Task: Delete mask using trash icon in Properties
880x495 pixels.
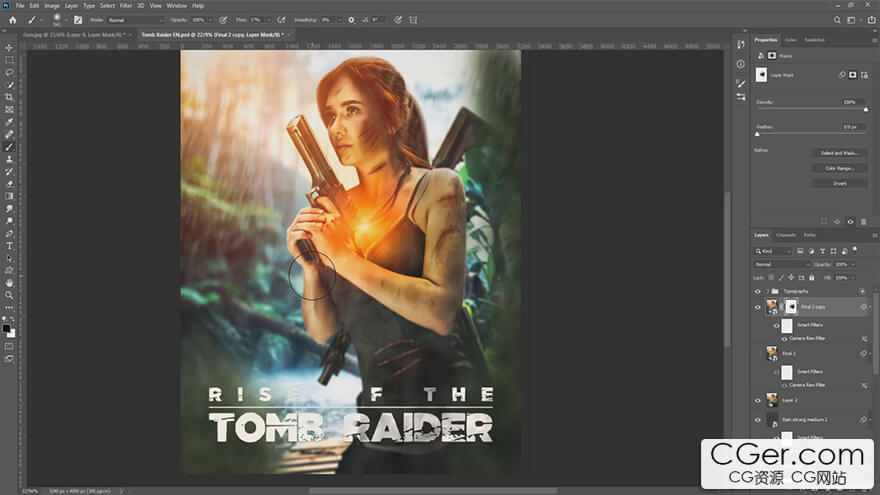Action: [x=864, y=221]
